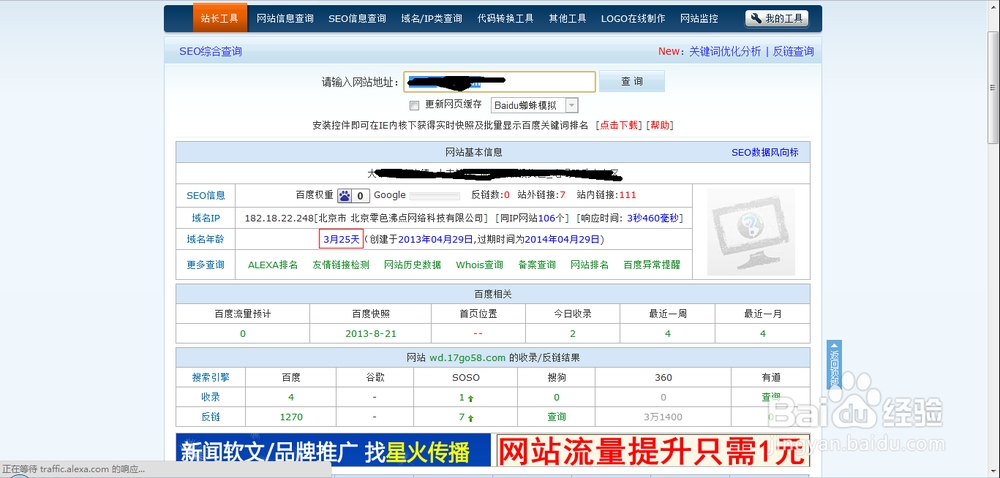Click the 网站历史数据 link
Image resolution: width=1000 pixels, height=478 pixels.
click(413, 264)
